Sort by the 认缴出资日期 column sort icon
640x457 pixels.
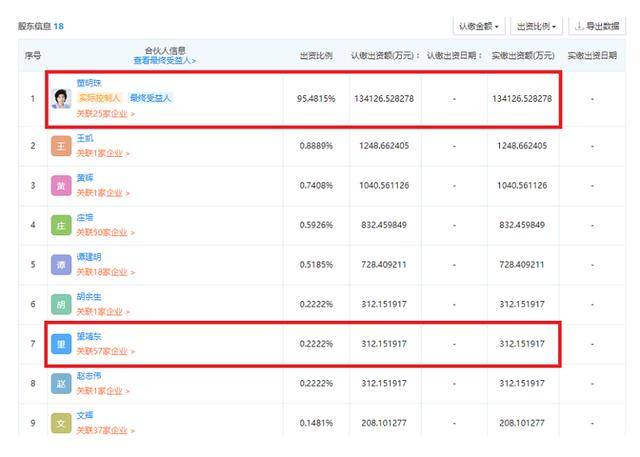pos(480,56)
